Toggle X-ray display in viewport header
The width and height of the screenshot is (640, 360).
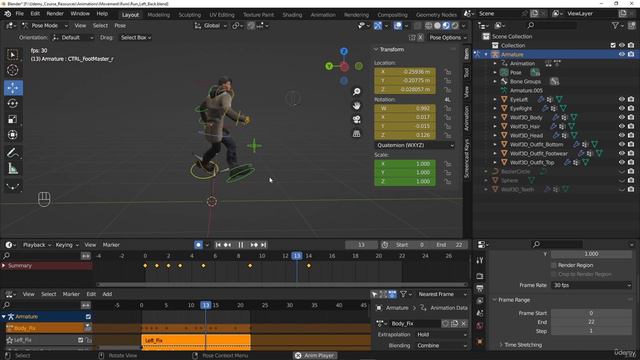click(417, 26)
